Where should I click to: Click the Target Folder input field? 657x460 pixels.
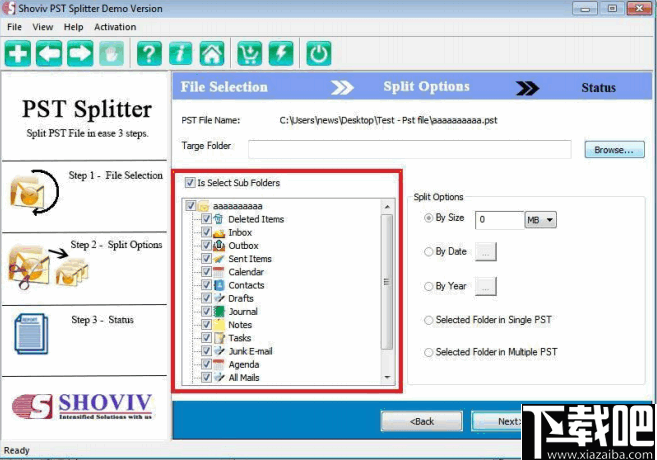[409, 150]
